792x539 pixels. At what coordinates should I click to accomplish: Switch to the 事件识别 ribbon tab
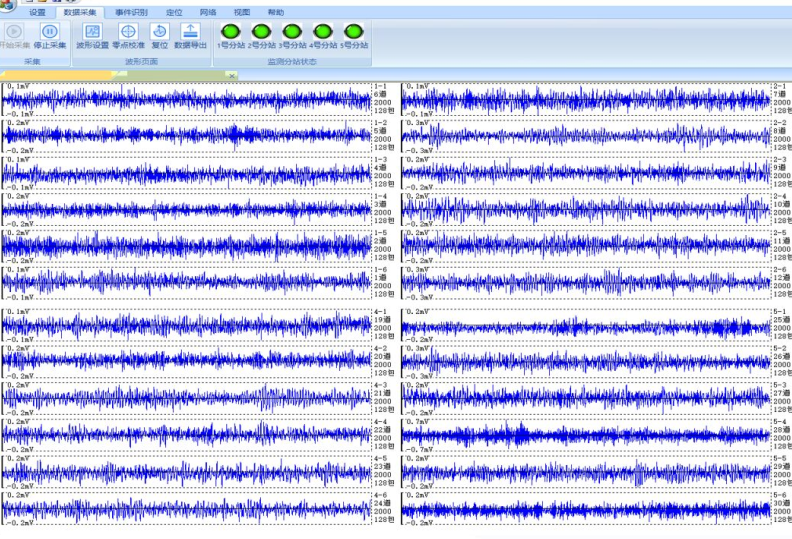[x=131, y=12]
